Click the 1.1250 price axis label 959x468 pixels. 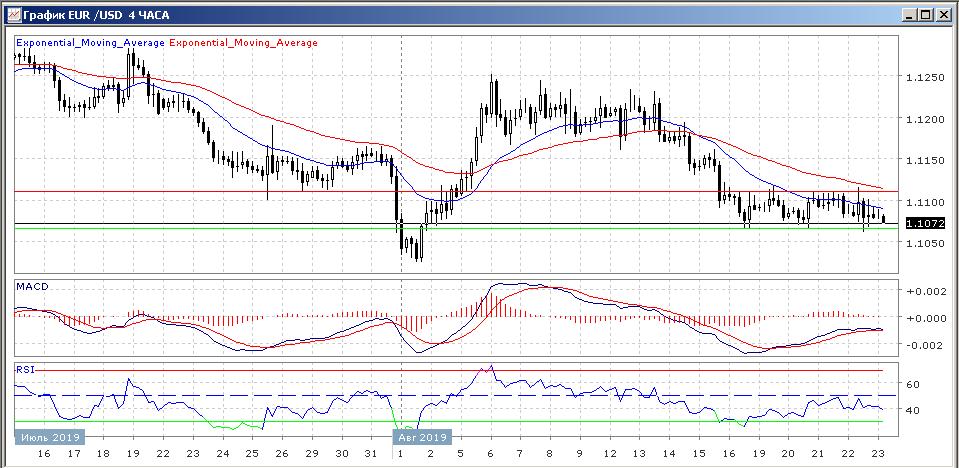click(925, 77)
